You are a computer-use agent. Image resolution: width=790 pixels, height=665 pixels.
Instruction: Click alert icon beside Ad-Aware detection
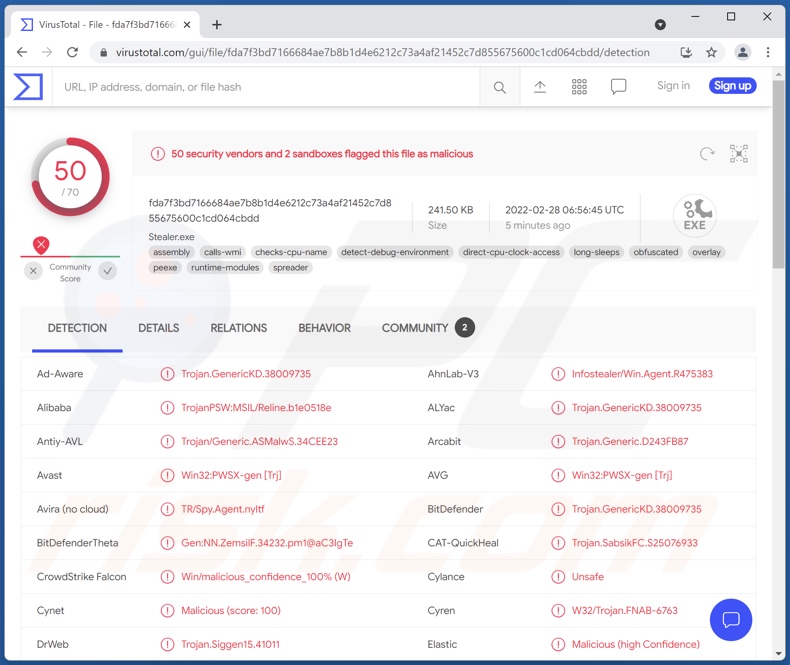pyautogui.click(x=167, y=374)
